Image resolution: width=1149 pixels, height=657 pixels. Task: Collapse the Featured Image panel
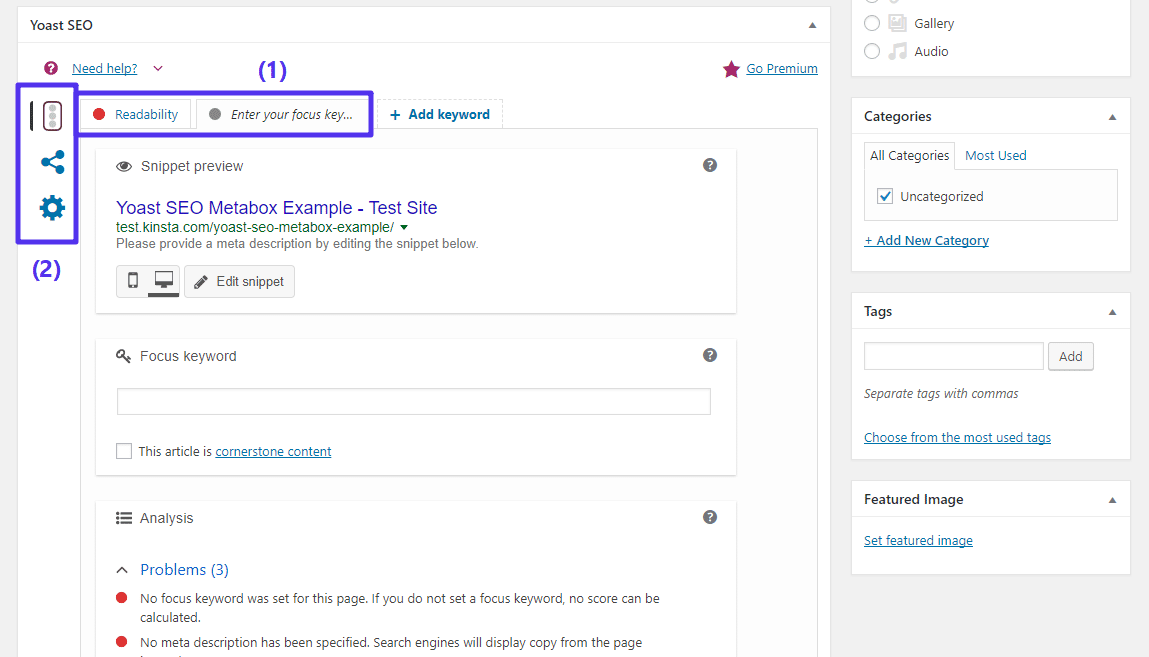click(1112, 500)
